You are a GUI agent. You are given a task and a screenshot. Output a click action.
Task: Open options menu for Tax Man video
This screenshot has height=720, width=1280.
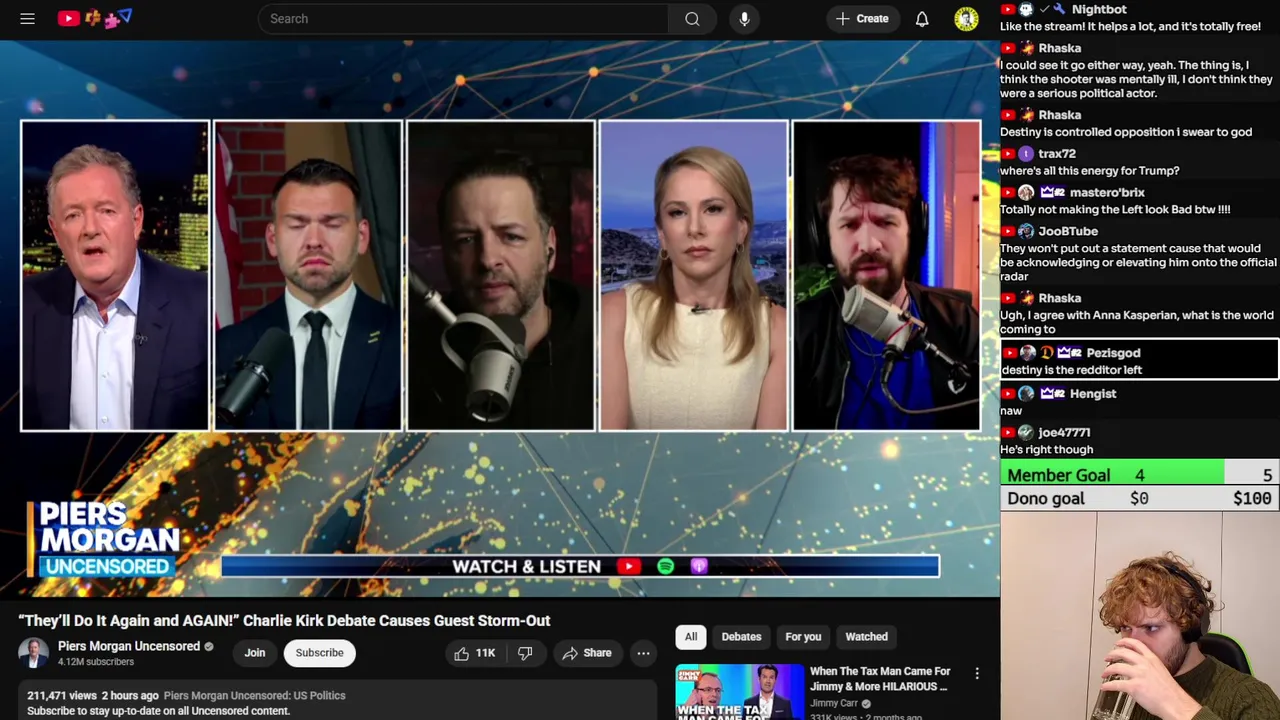(977, 674)
